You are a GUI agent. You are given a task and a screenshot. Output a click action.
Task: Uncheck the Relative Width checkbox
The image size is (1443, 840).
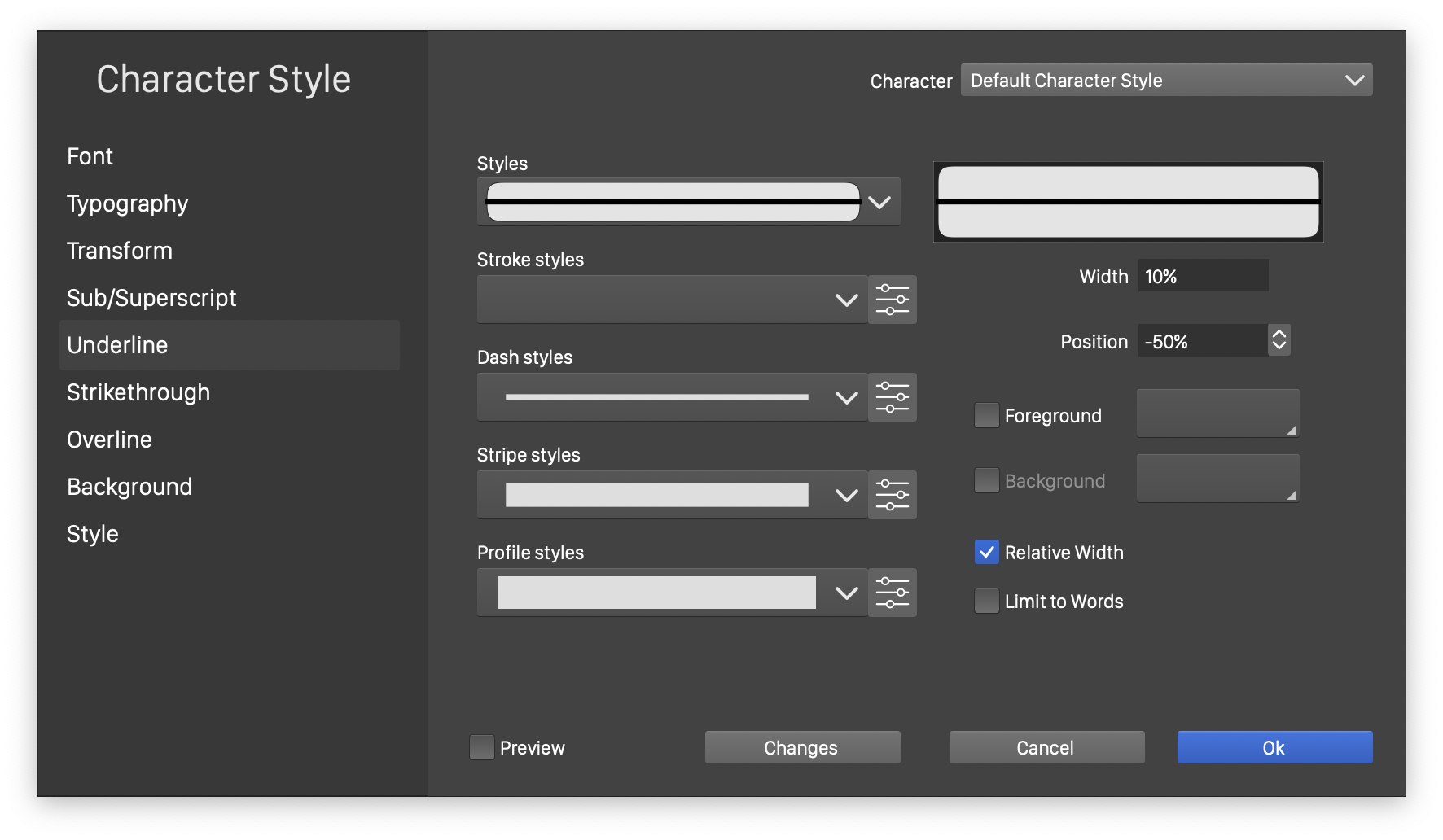986,552
